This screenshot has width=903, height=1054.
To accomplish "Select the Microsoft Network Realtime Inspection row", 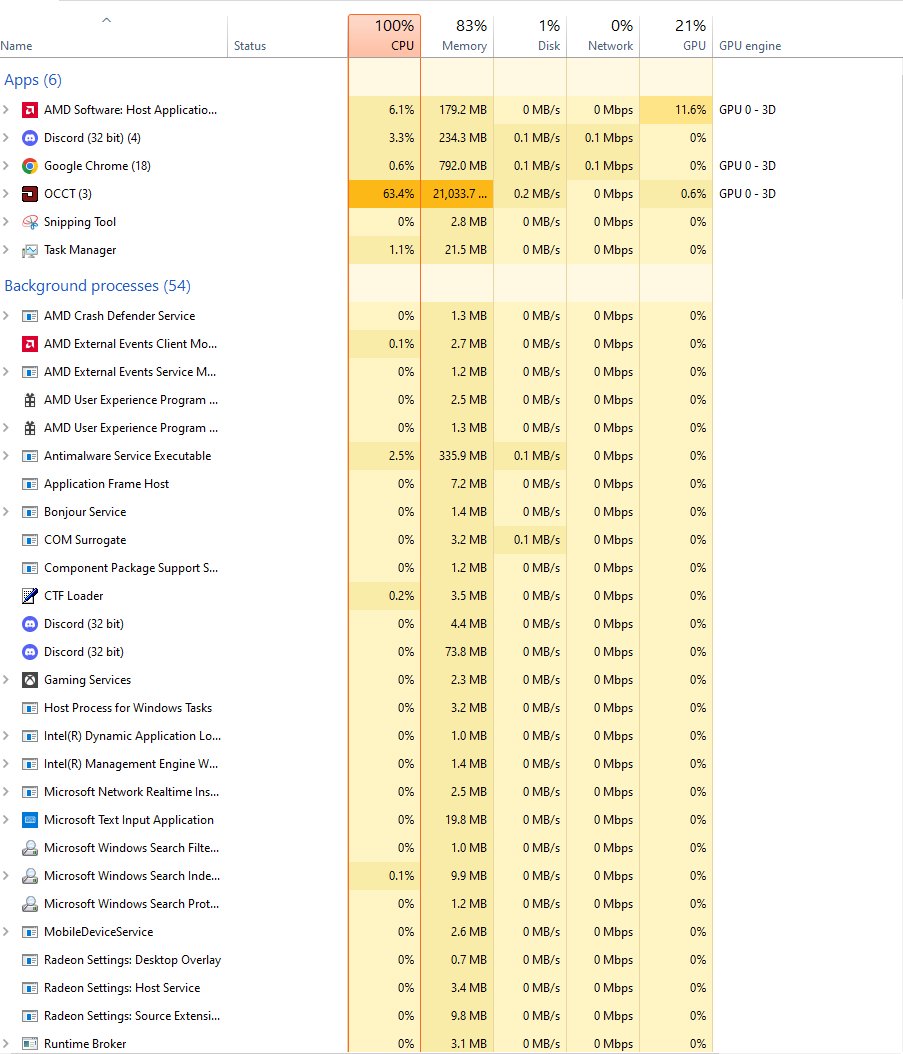I will click(x=356, y=792).
